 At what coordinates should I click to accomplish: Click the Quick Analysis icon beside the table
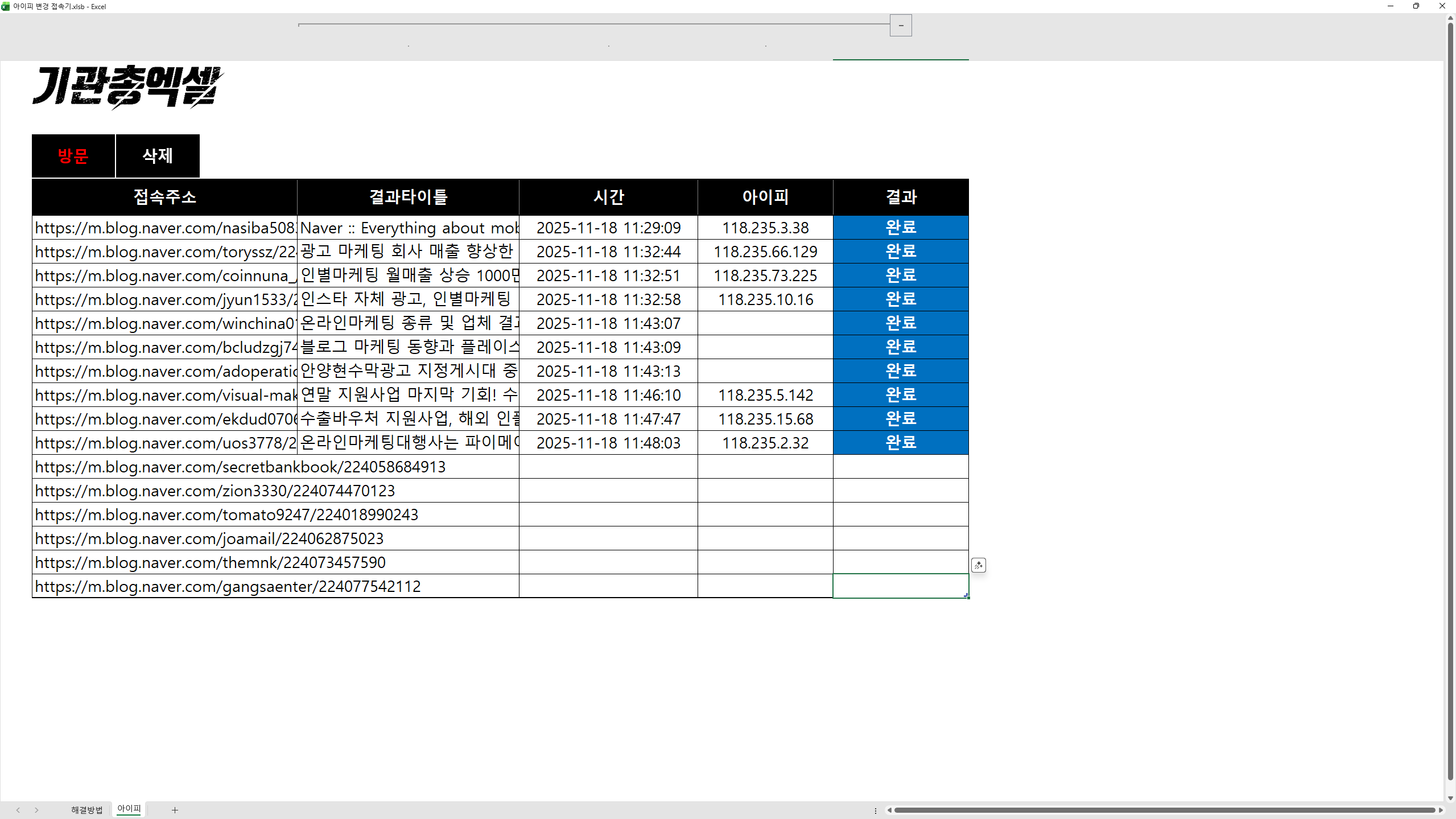tap(978, 565)
